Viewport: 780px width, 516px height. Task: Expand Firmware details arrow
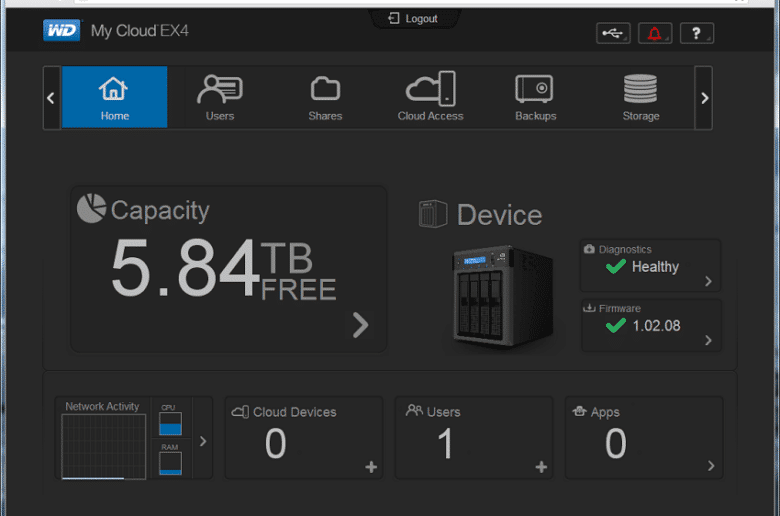click(x=708, y=340)
